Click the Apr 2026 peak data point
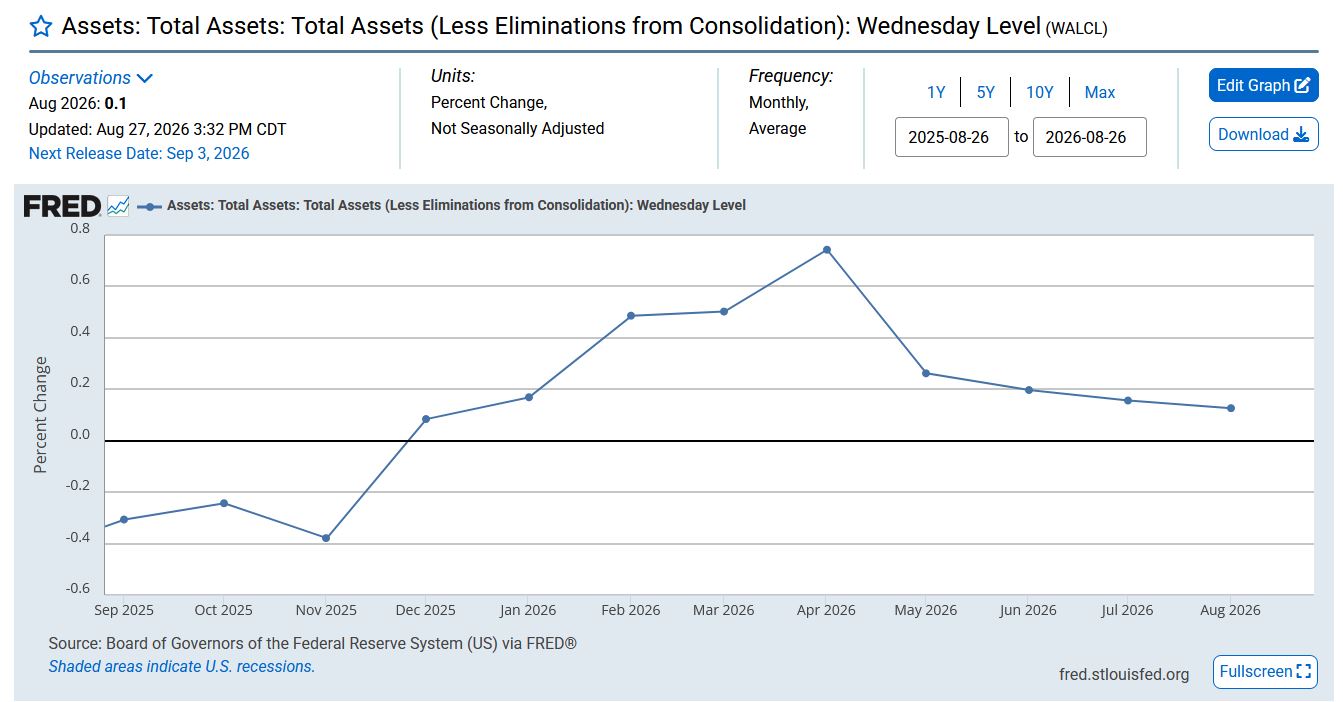Viewport: 1343px width, 702px height. (x=827, y=250)
